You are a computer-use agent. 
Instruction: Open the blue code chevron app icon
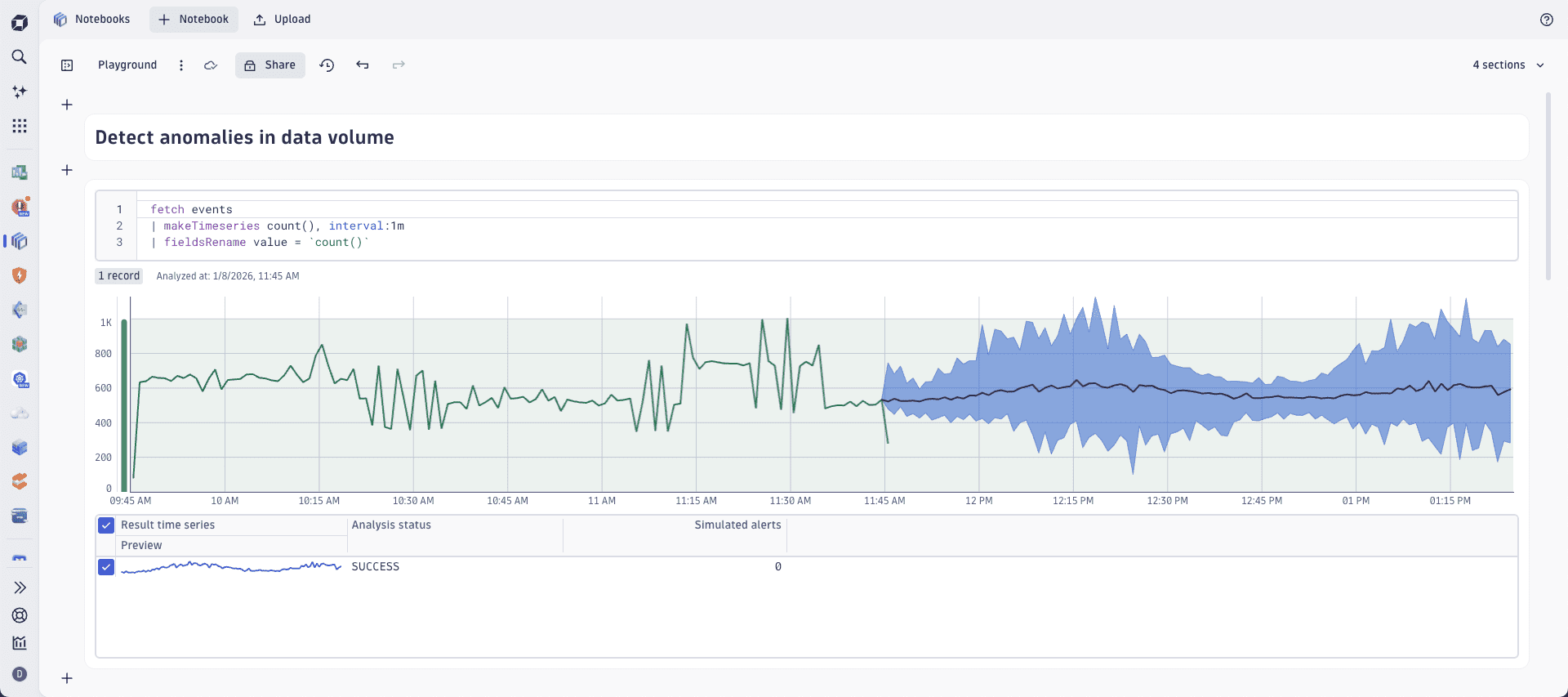[20, 310]
